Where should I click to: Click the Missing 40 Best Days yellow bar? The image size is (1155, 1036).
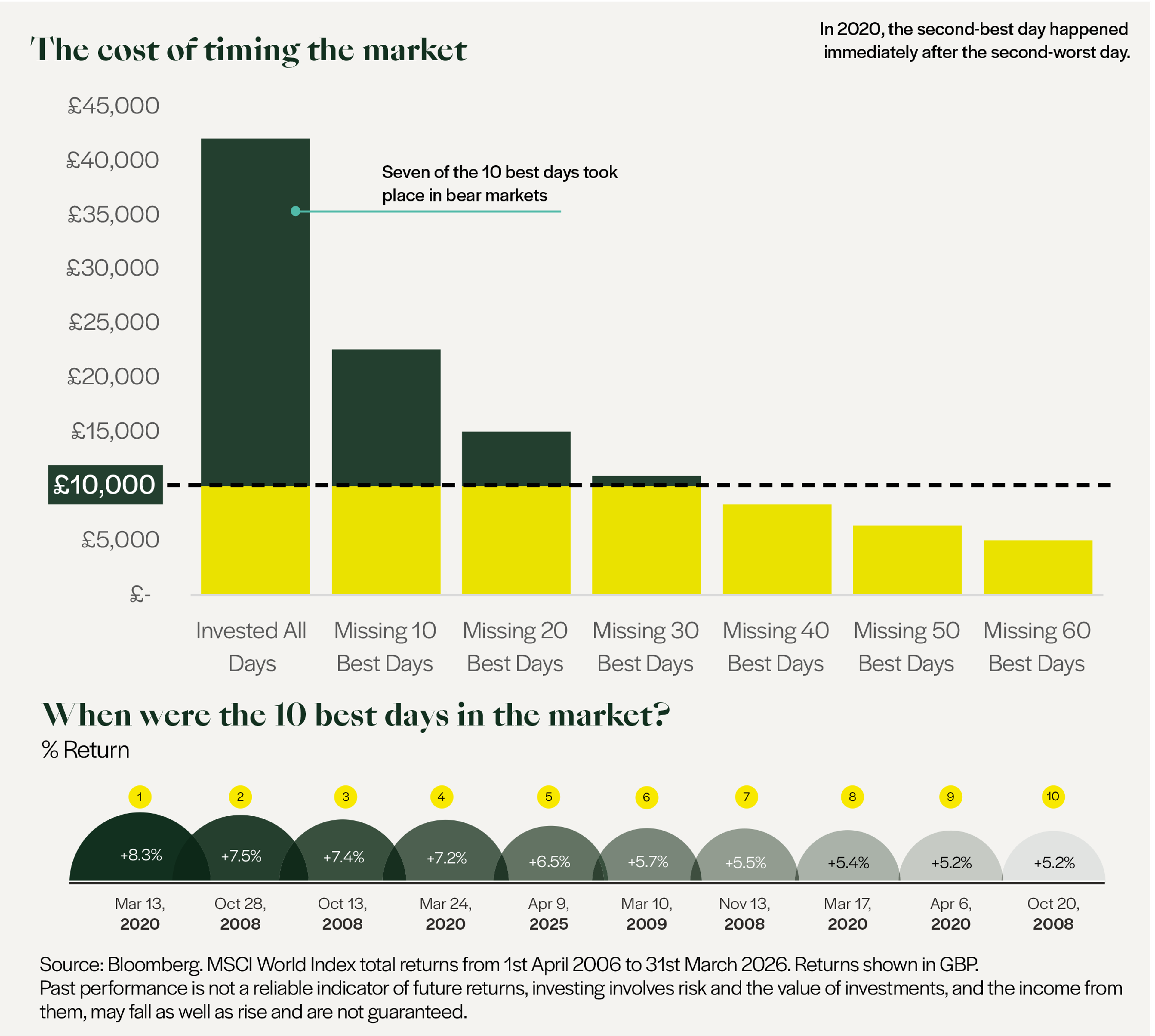click(x=776, y=549)
